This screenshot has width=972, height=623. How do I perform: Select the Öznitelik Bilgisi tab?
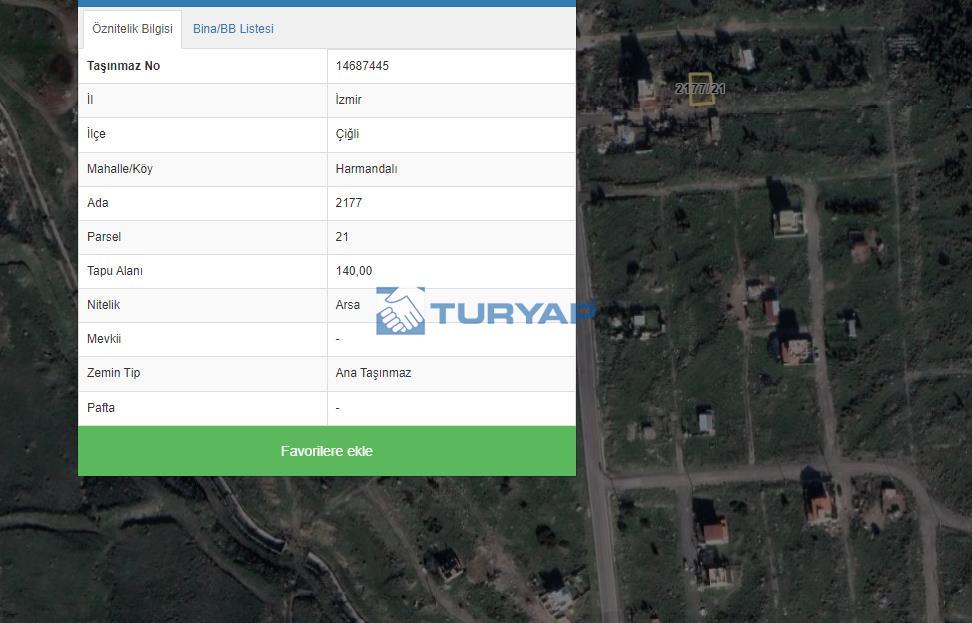[x=132, y=29]
